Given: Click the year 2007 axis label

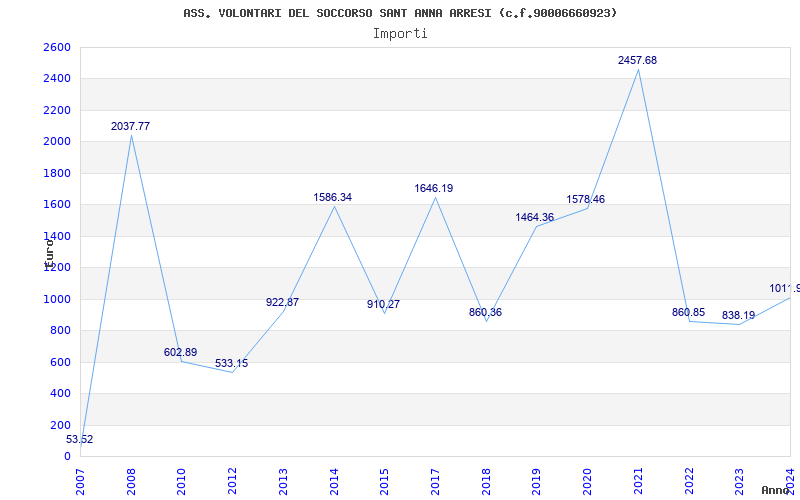Looking at the screenshot, I should pyautogui.click(x=80, y=481).
